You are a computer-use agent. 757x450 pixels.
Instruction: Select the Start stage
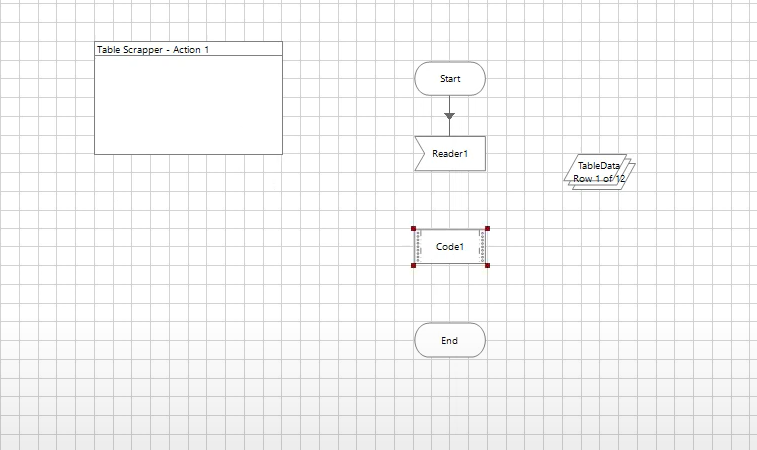coord(450,79)
